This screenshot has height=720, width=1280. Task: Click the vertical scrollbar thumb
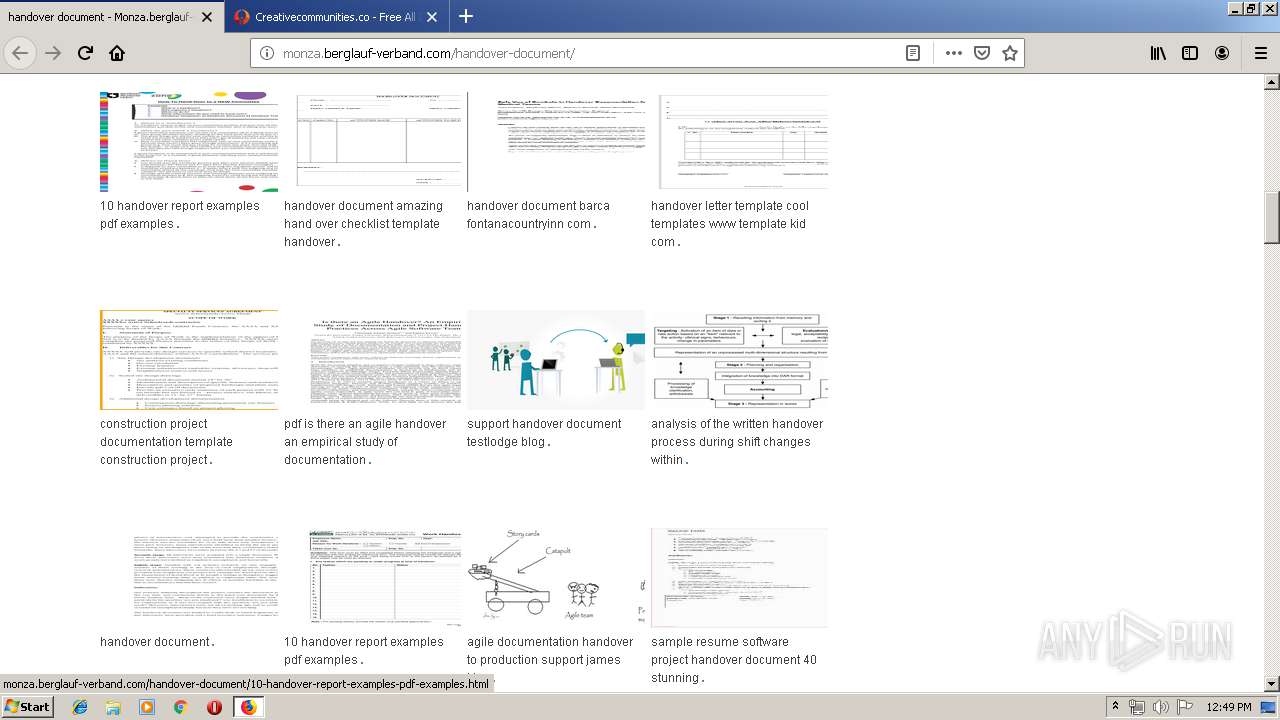coord(1272,216)
